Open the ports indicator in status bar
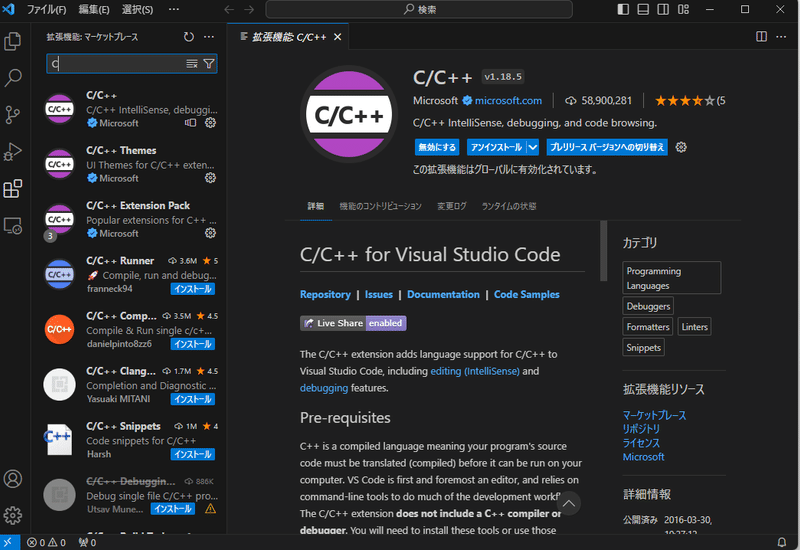This screenshot has height=550, width=800. click(x=87, y=542)
